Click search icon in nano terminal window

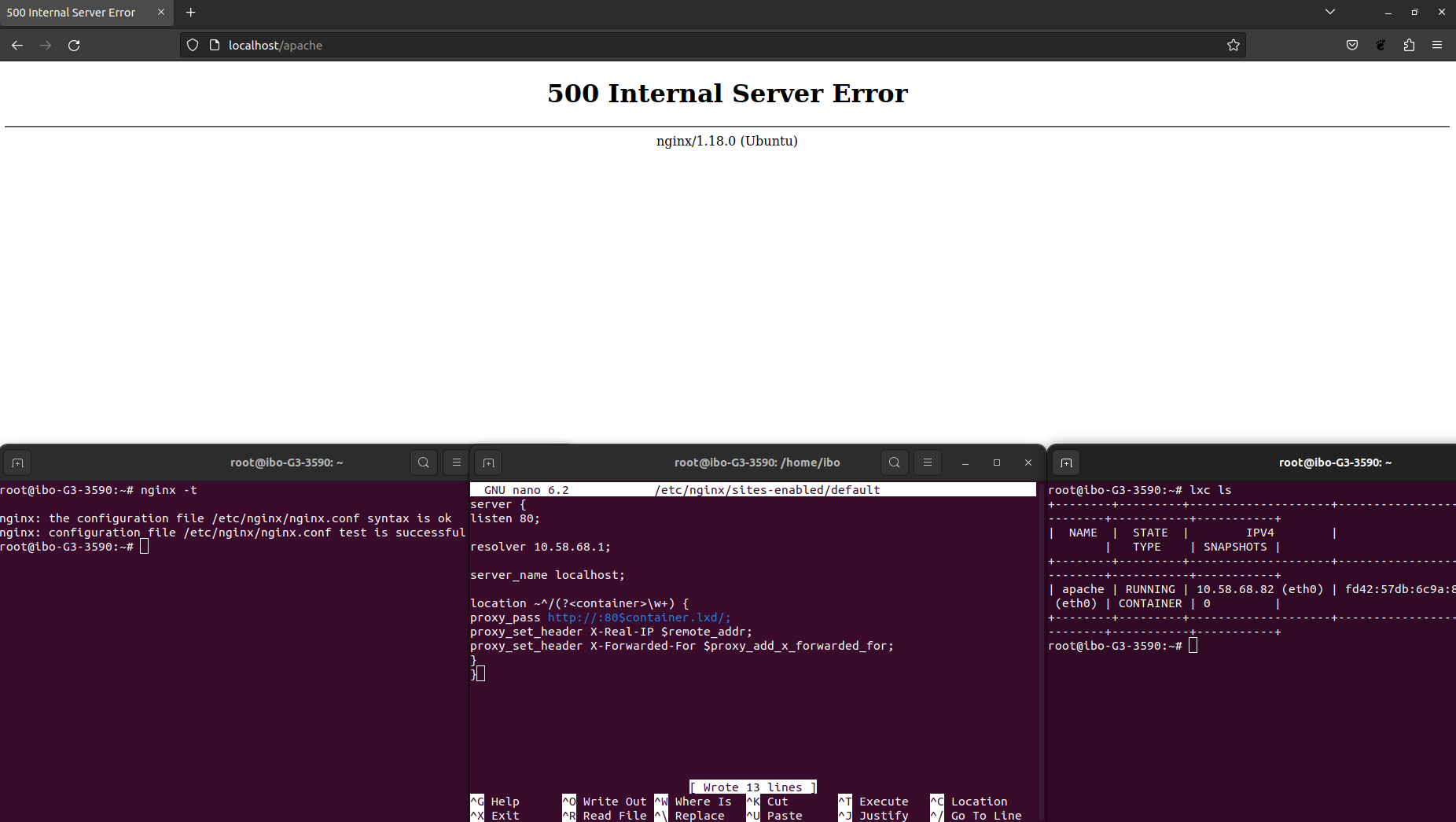(x=895, y=463)
